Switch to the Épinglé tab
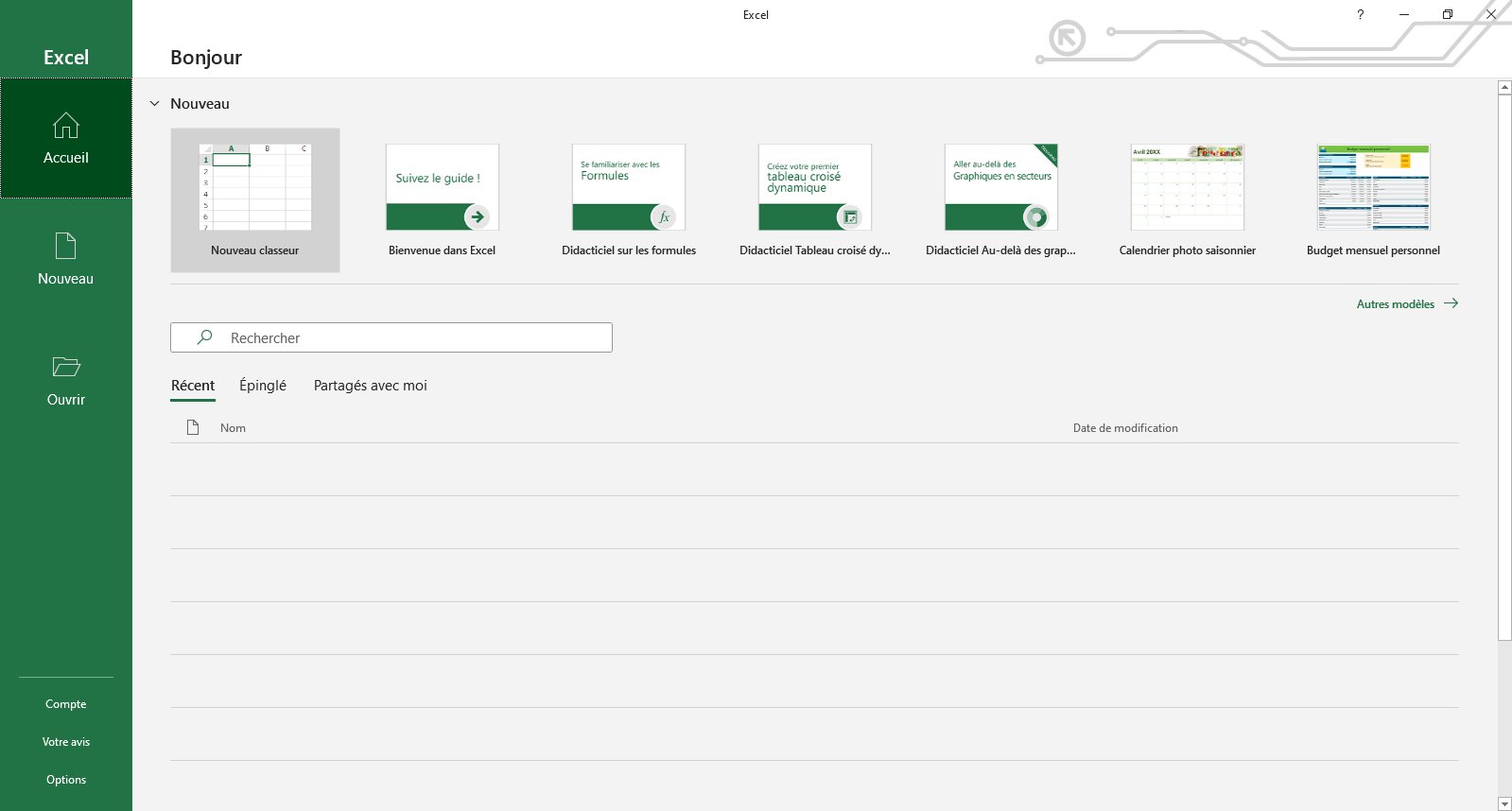Viewport: 1512px width, 811px height. [263, 386]
